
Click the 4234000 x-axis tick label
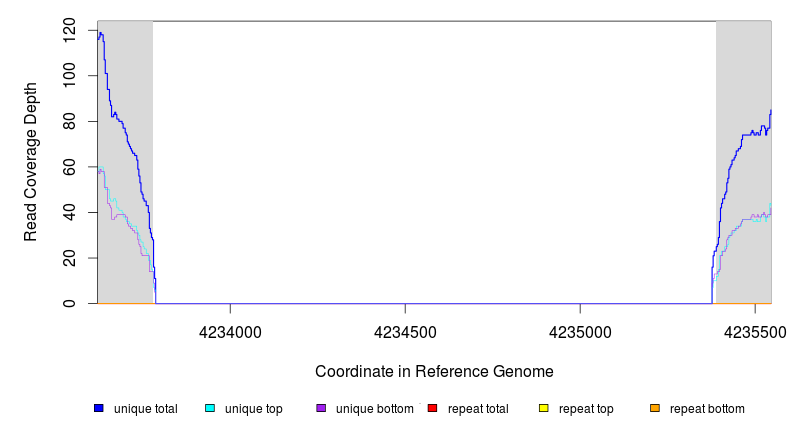230,331
